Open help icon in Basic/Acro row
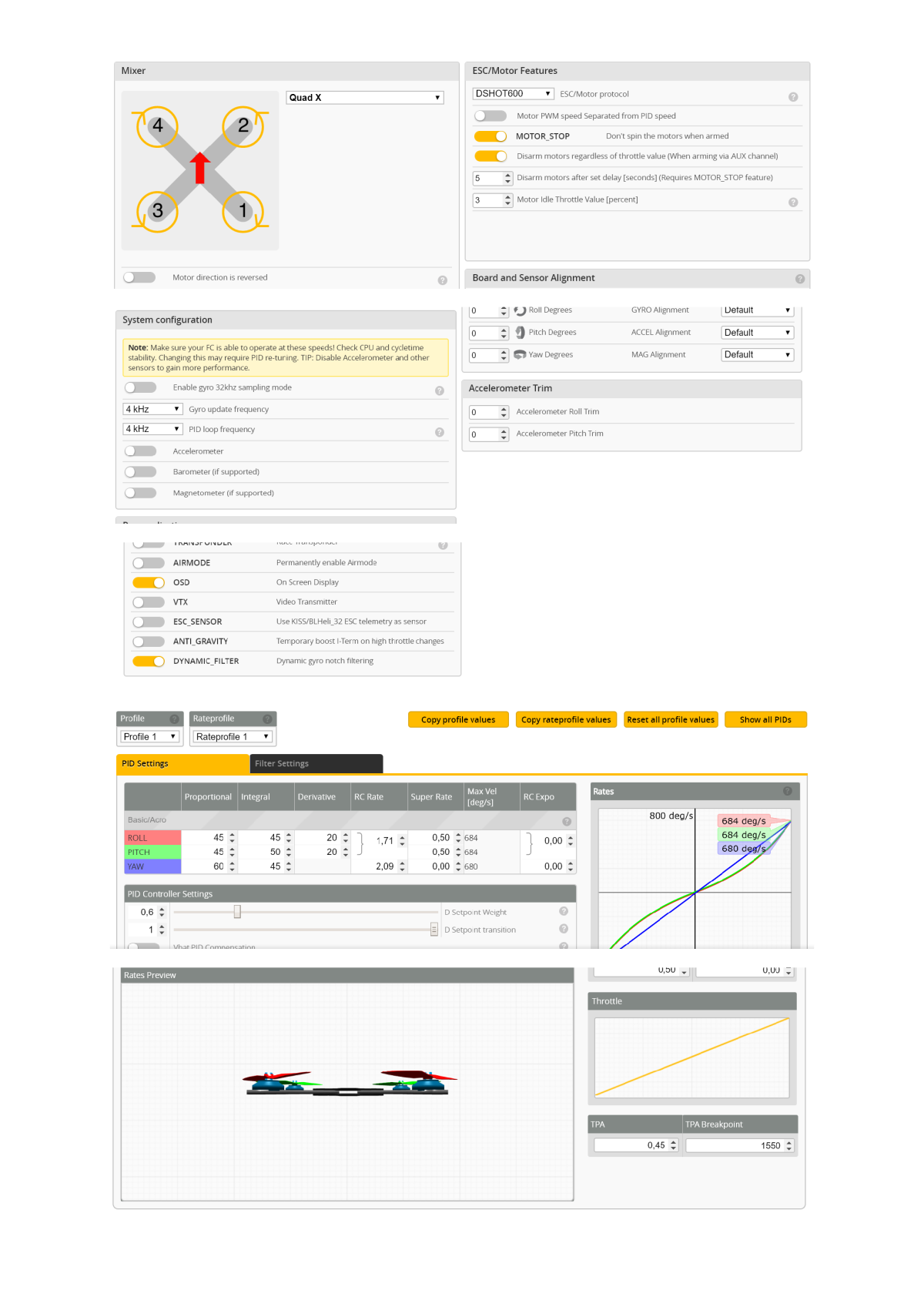The width and height of the screenshot is (924, 1307). [x=567, y=821]
